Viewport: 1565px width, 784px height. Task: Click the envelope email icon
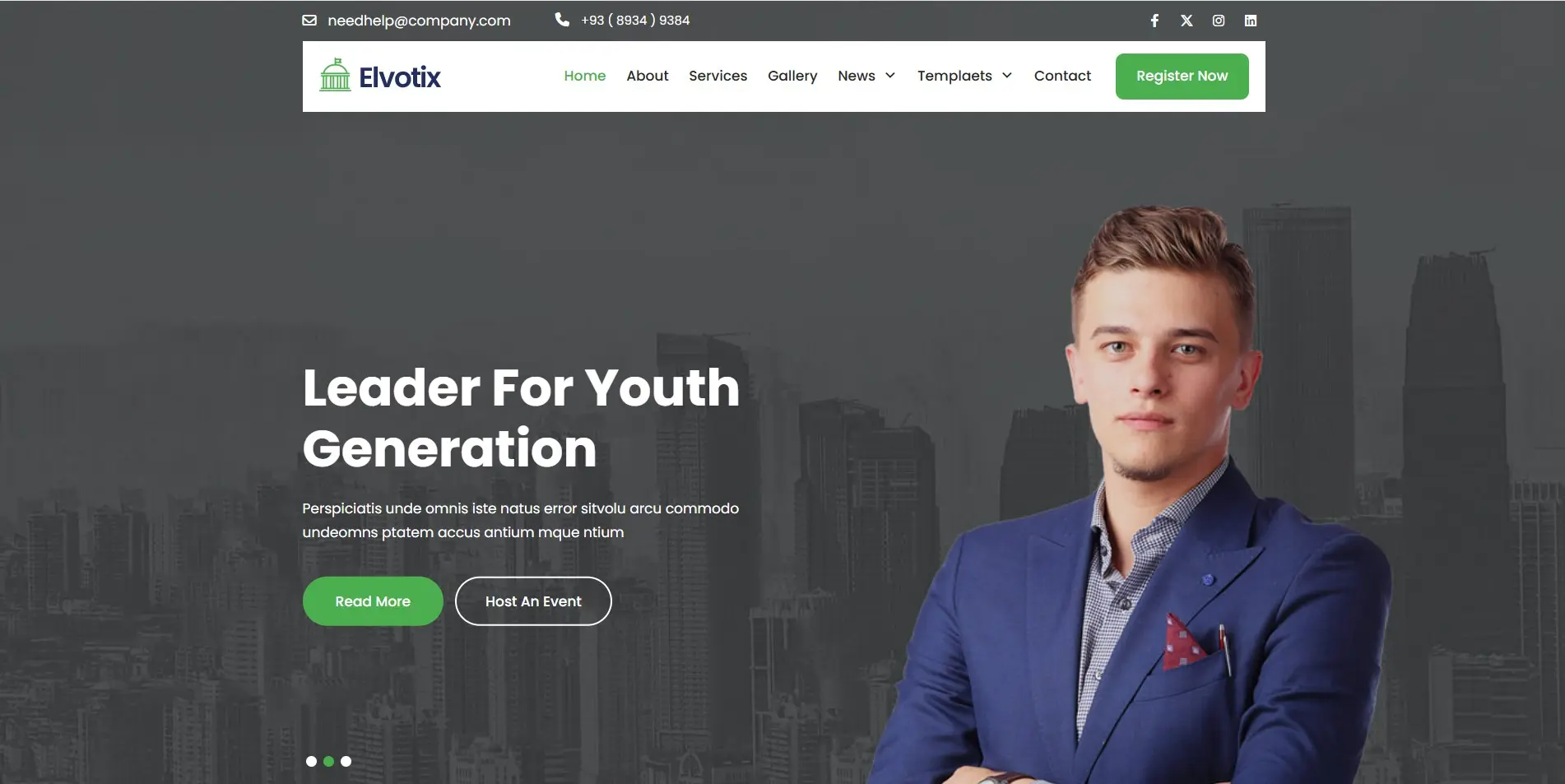[x=309, y=21]
